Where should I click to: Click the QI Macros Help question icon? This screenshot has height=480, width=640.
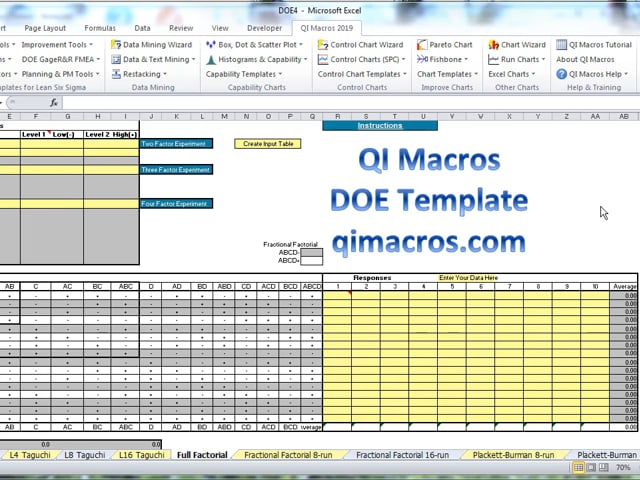coord(562,74)
